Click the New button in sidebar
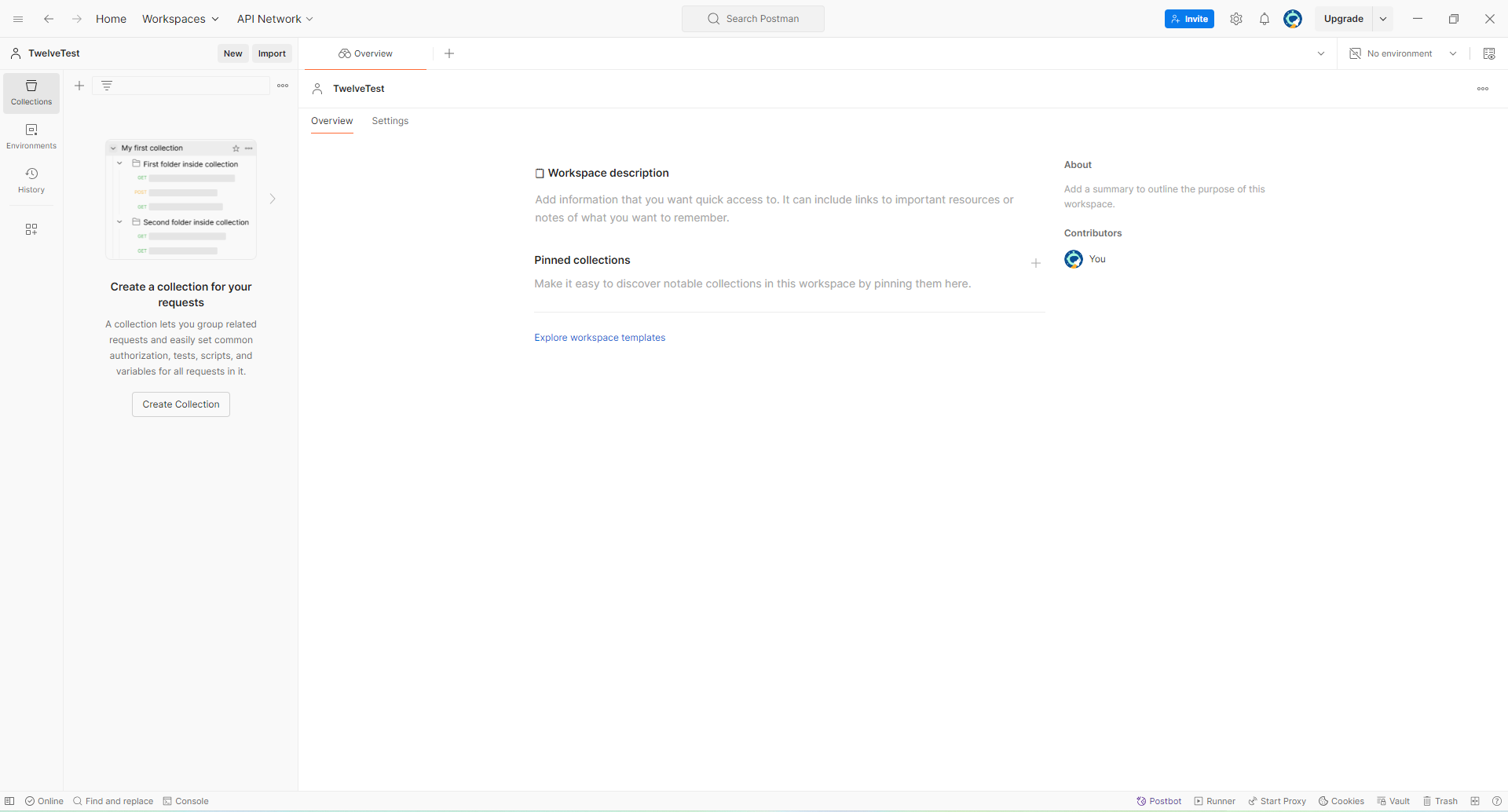1508x812 pixels. [233, 53]
